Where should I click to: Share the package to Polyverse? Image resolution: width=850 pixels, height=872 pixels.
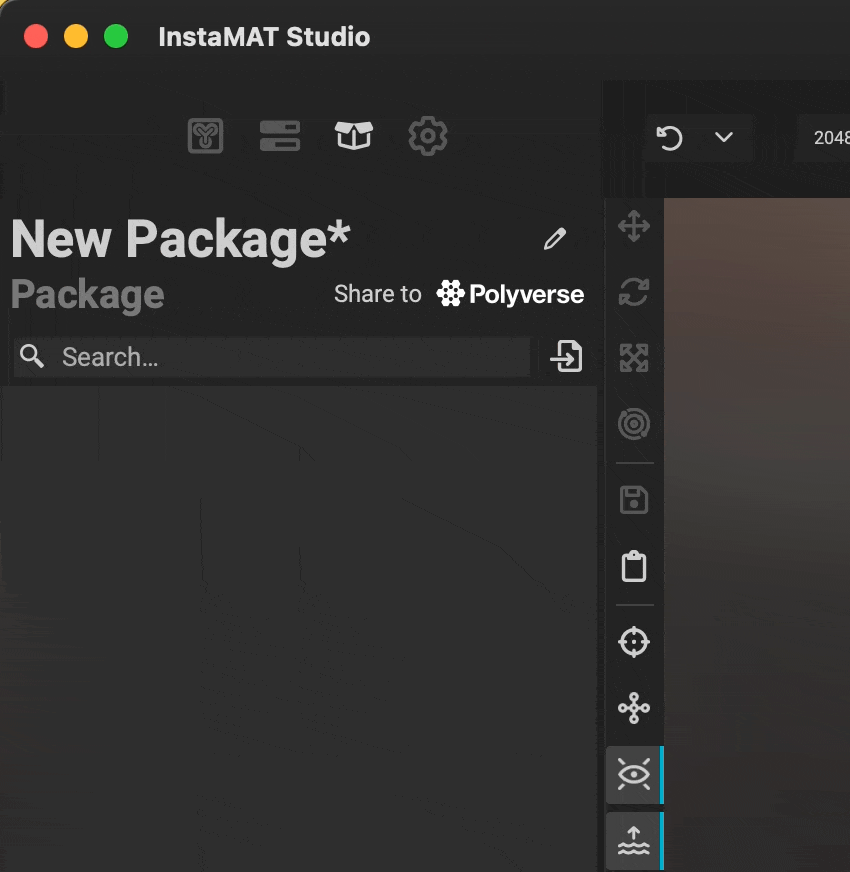[x=459, y=294]
